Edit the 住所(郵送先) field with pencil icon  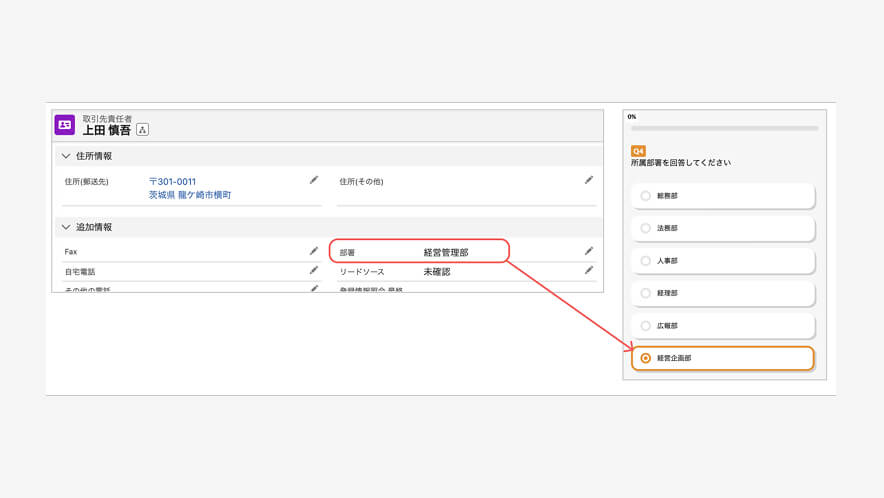click(x=314, y=180)
